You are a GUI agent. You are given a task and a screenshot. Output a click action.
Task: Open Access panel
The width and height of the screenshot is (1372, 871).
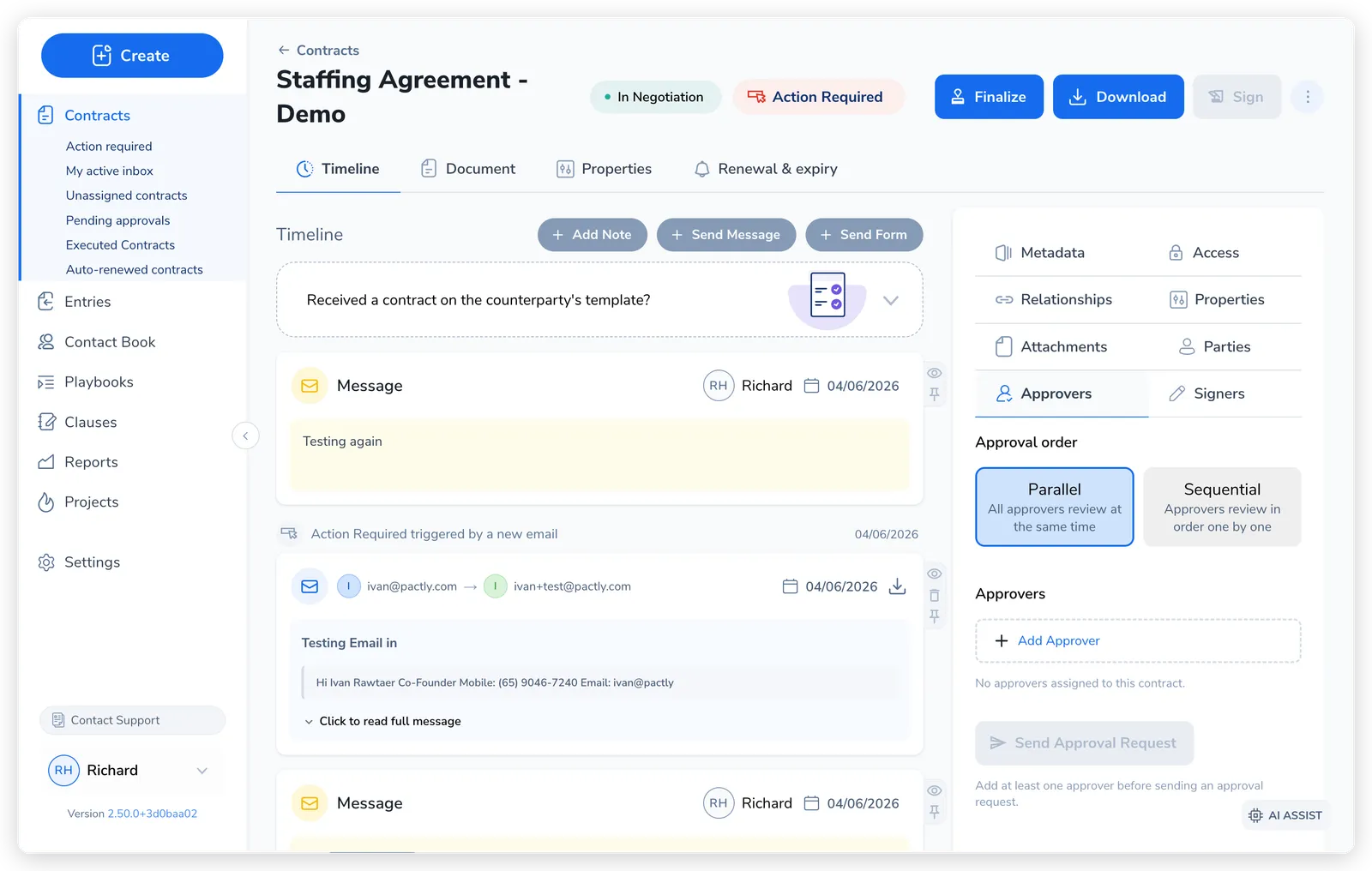(x=1204, y=253)
